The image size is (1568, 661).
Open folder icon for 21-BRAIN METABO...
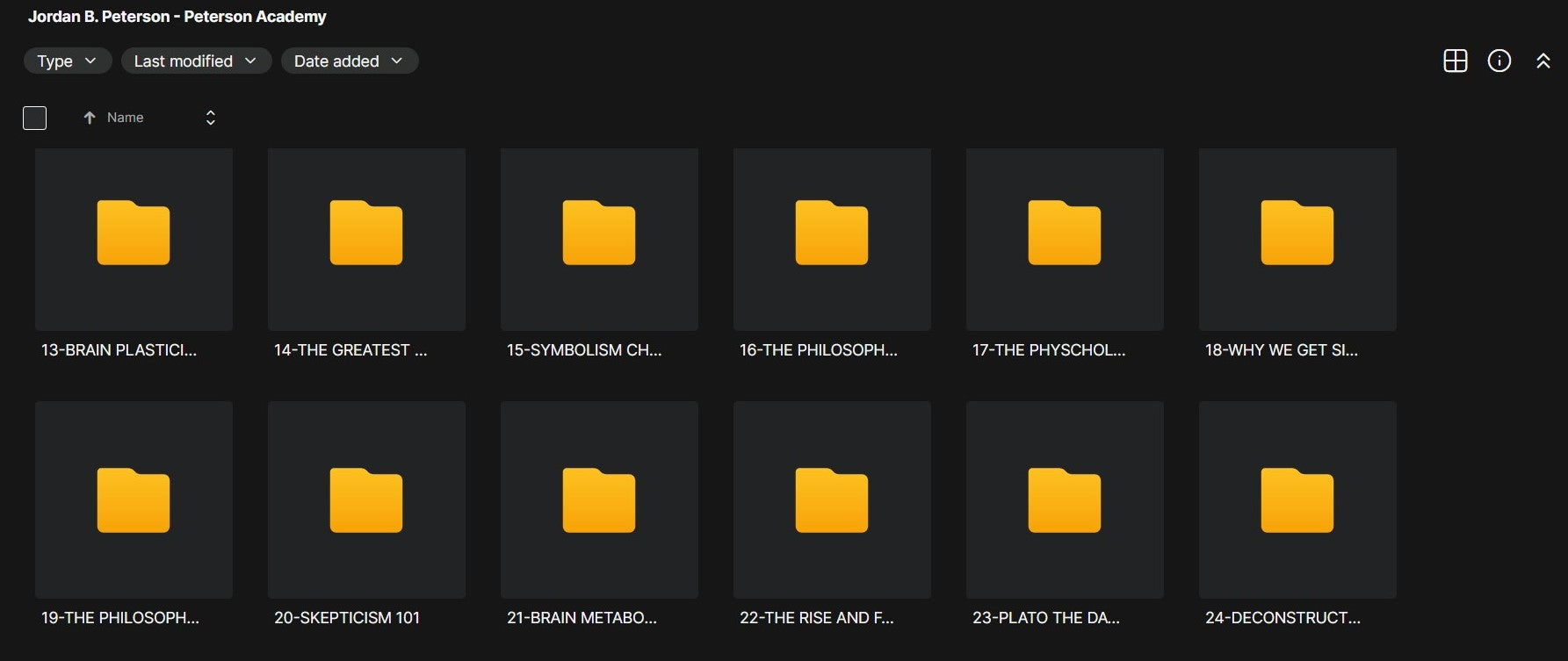point(599,500)
